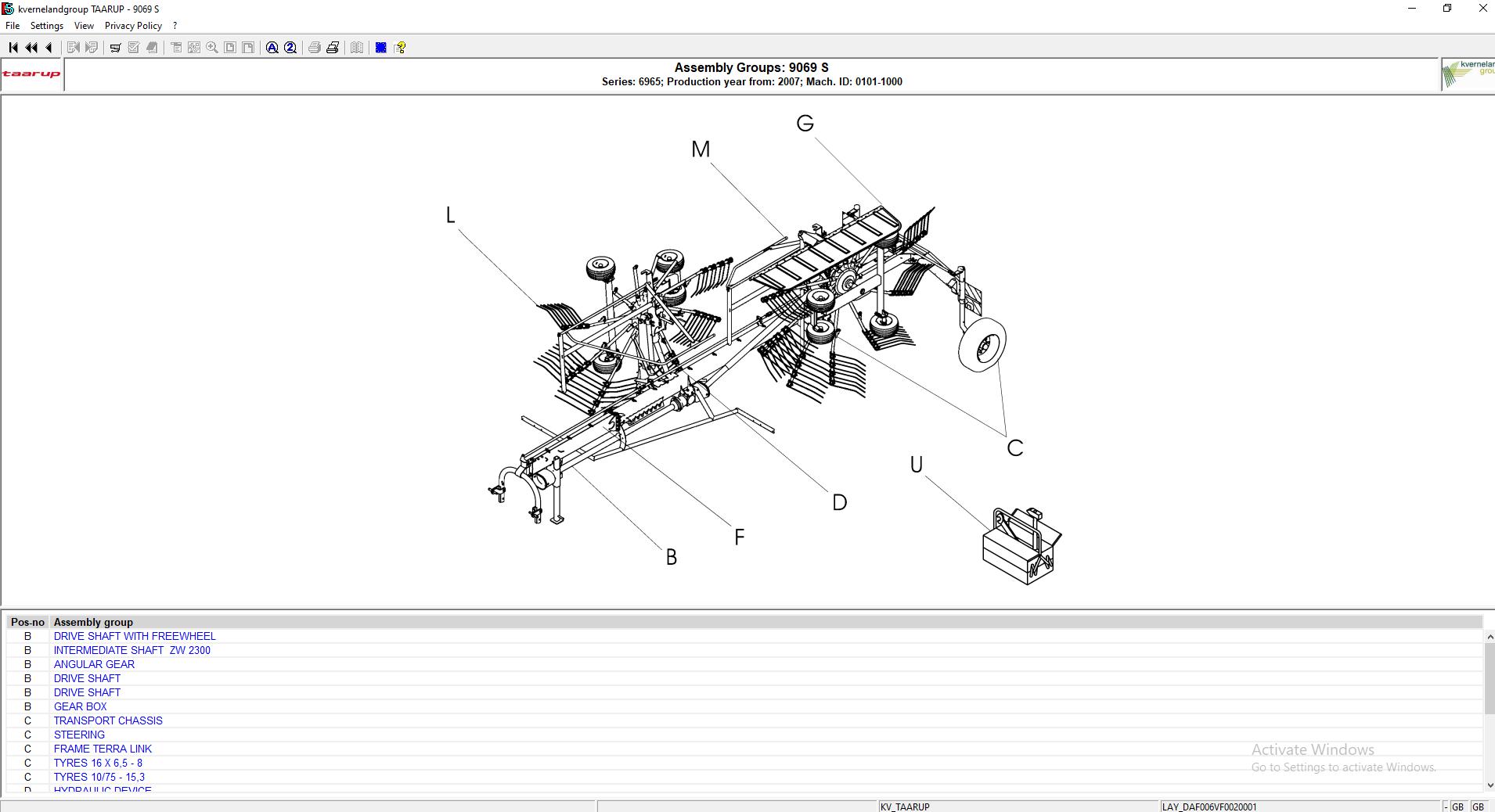Open the Settings menu
1495x812 pixels.
click(x=46, y=25)
